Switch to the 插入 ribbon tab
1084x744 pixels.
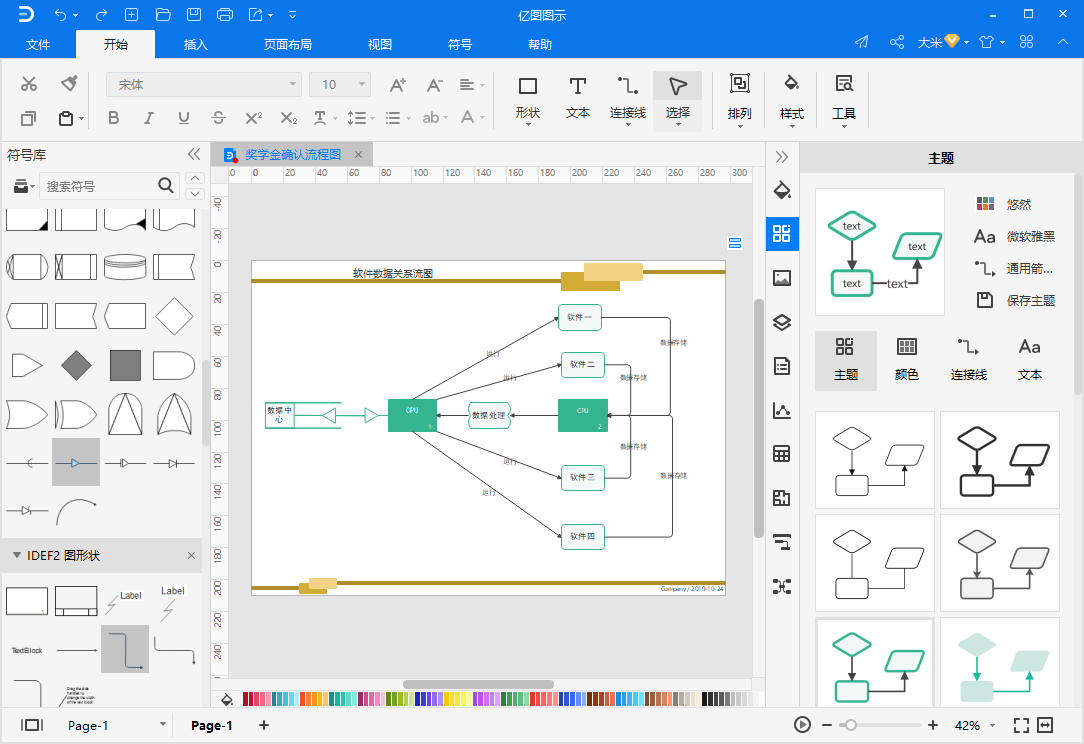coord(196,44)
